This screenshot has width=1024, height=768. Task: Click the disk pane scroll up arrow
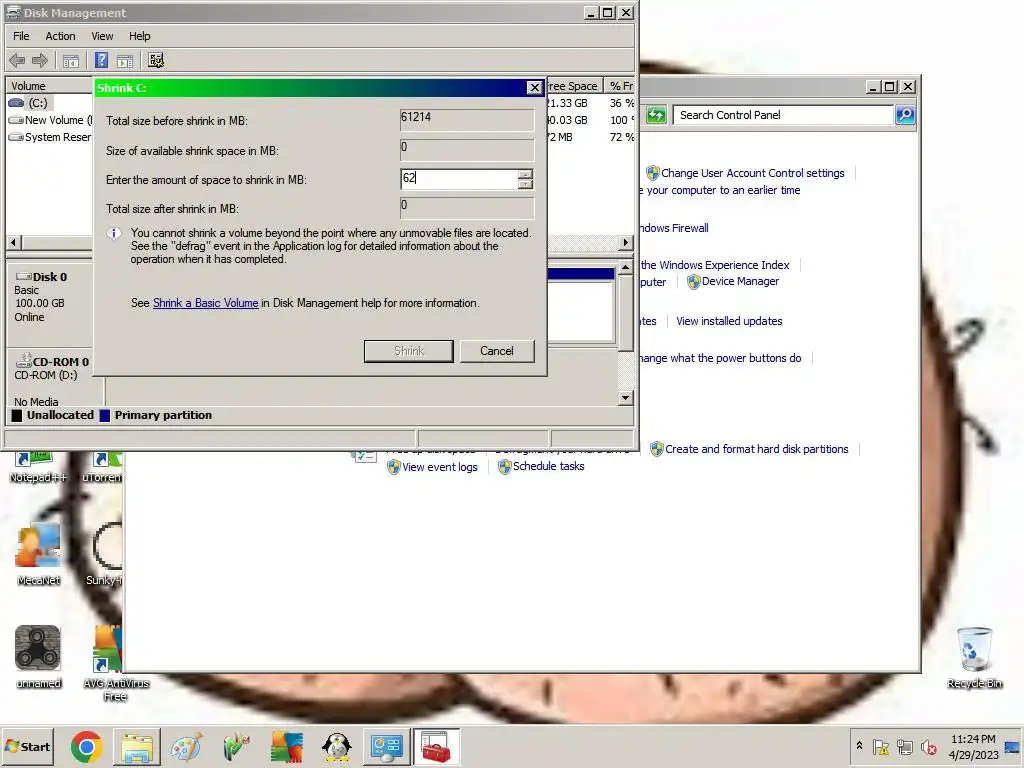click(626, 266)
